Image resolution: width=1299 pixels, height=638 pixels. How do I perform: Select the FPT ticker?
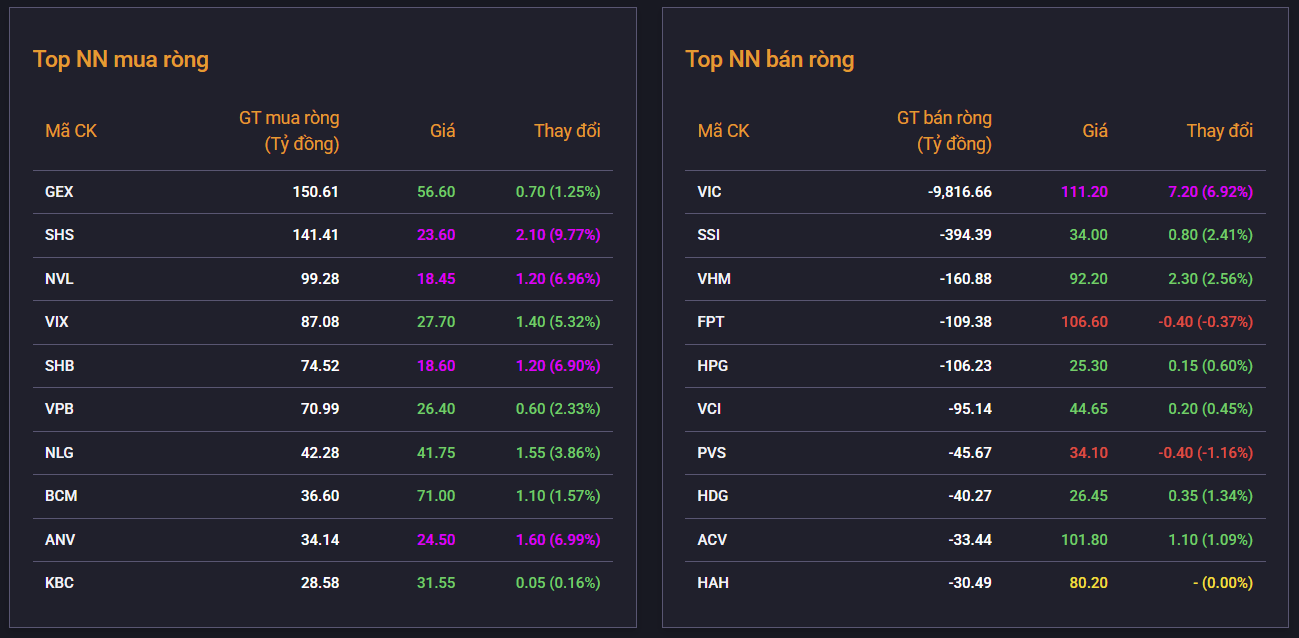coord(711,322)
